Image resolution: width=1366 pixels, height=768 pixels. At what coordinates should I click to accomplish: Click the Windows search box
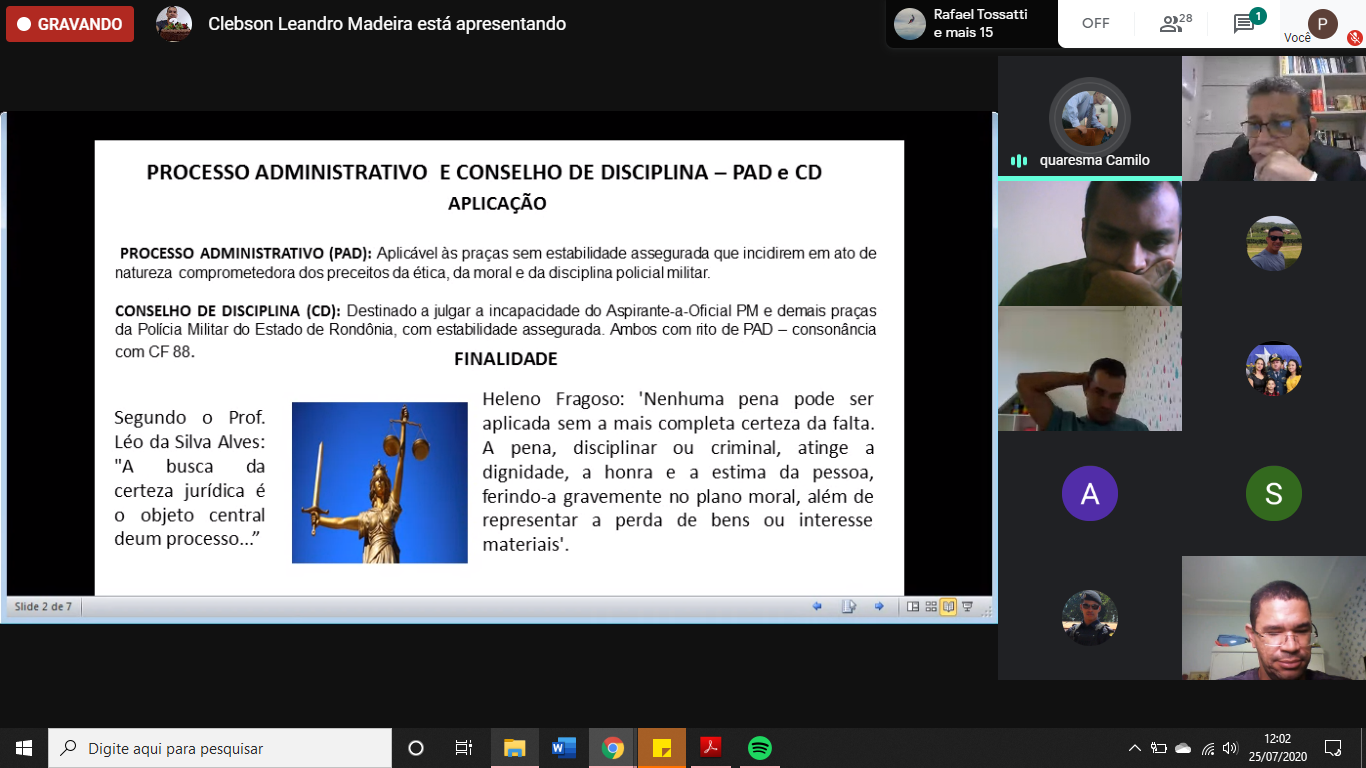tap(220, 748)
